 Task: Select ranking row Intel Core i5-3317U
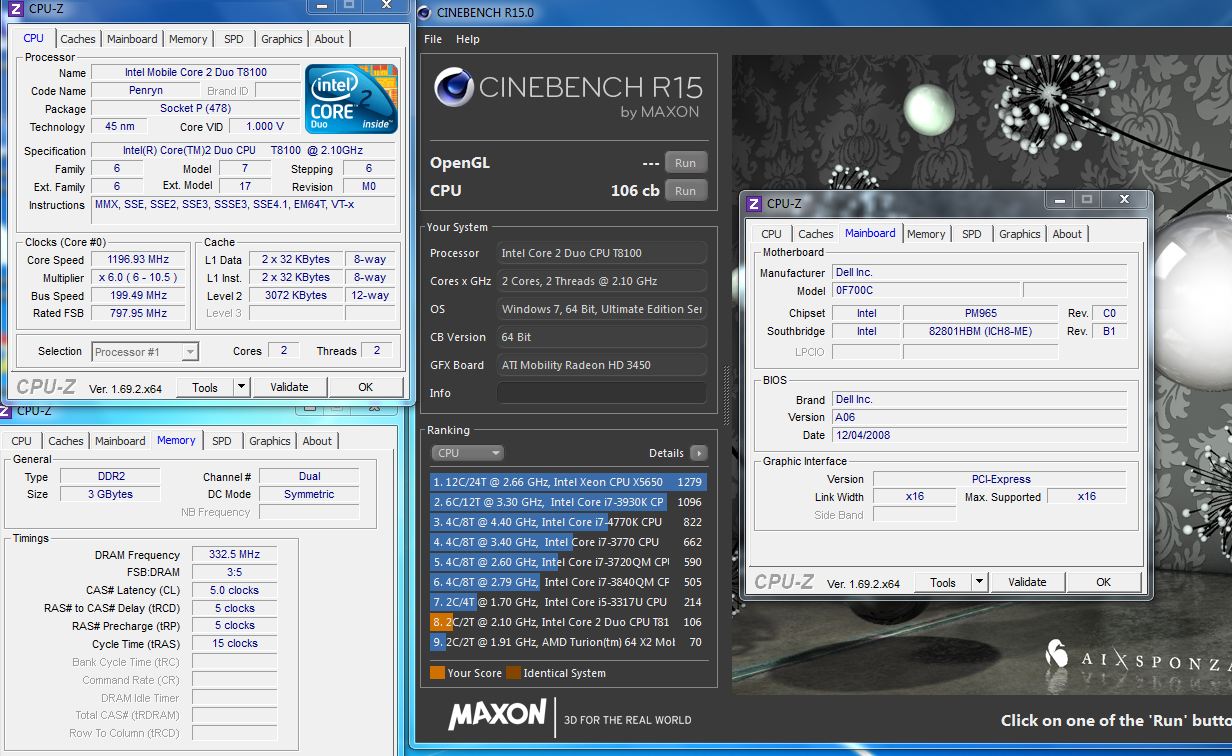tap(568, 602)
